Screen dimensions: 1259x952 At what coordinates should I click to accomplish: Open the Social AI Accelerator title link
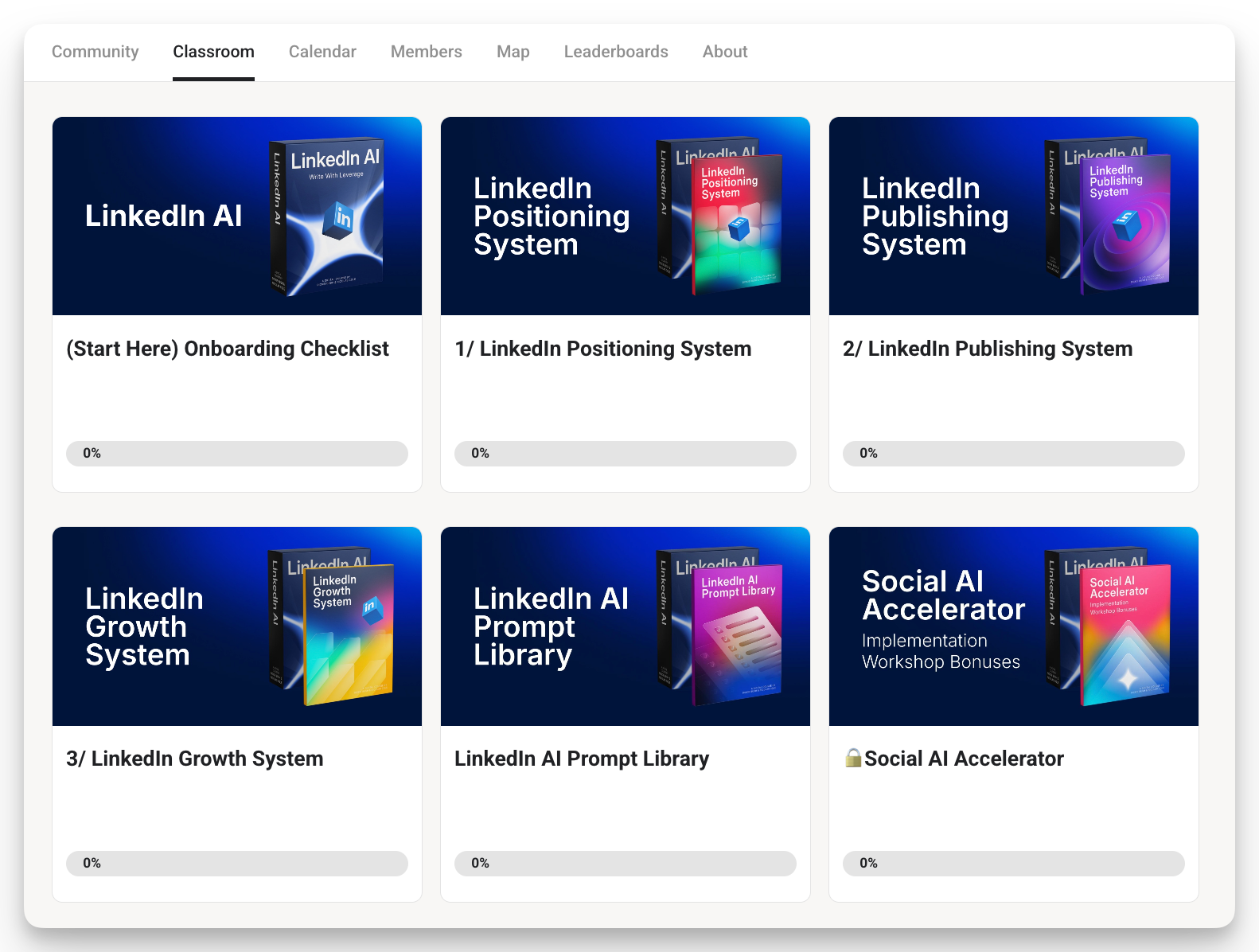point(964,759)
